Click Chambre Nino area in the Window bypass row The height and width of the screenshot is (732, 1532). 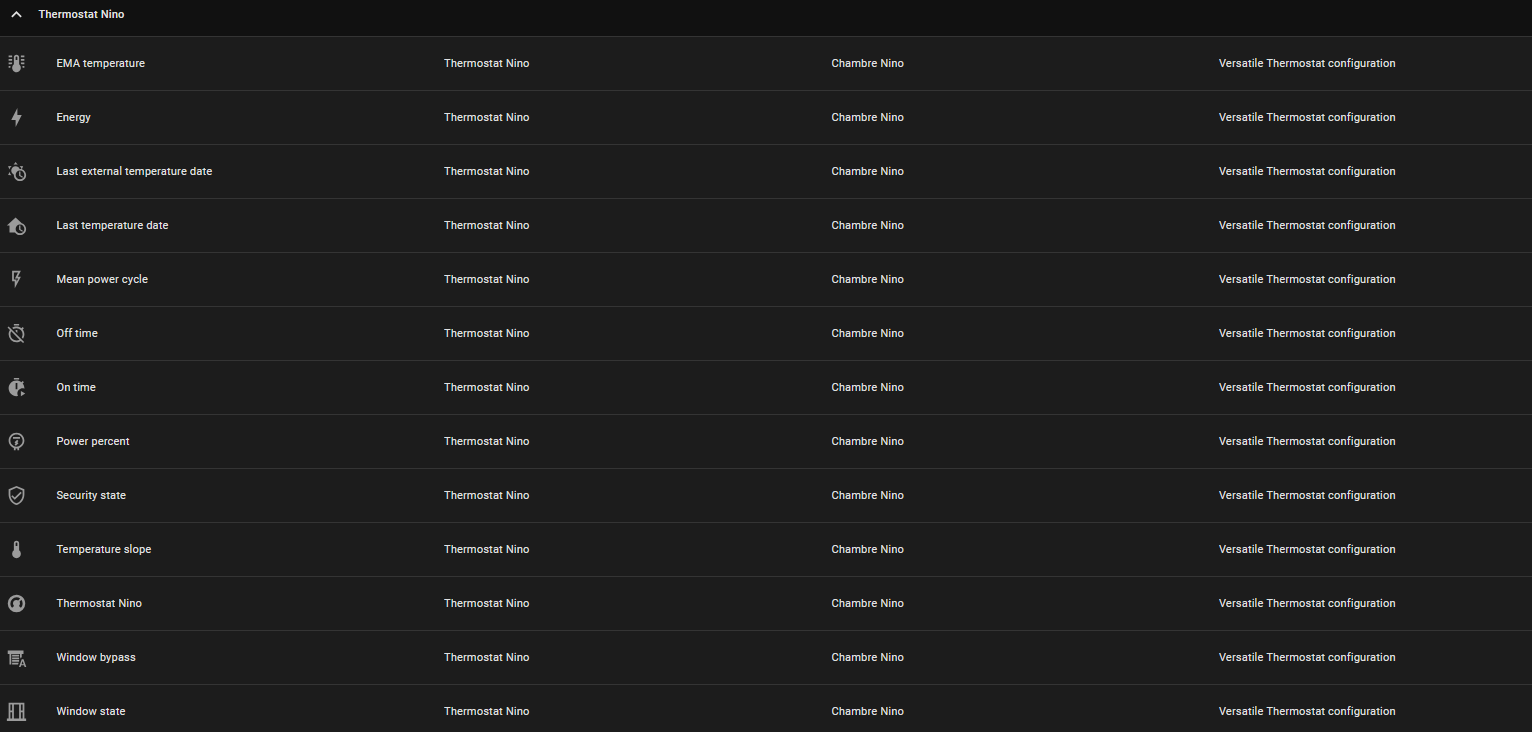867,657
